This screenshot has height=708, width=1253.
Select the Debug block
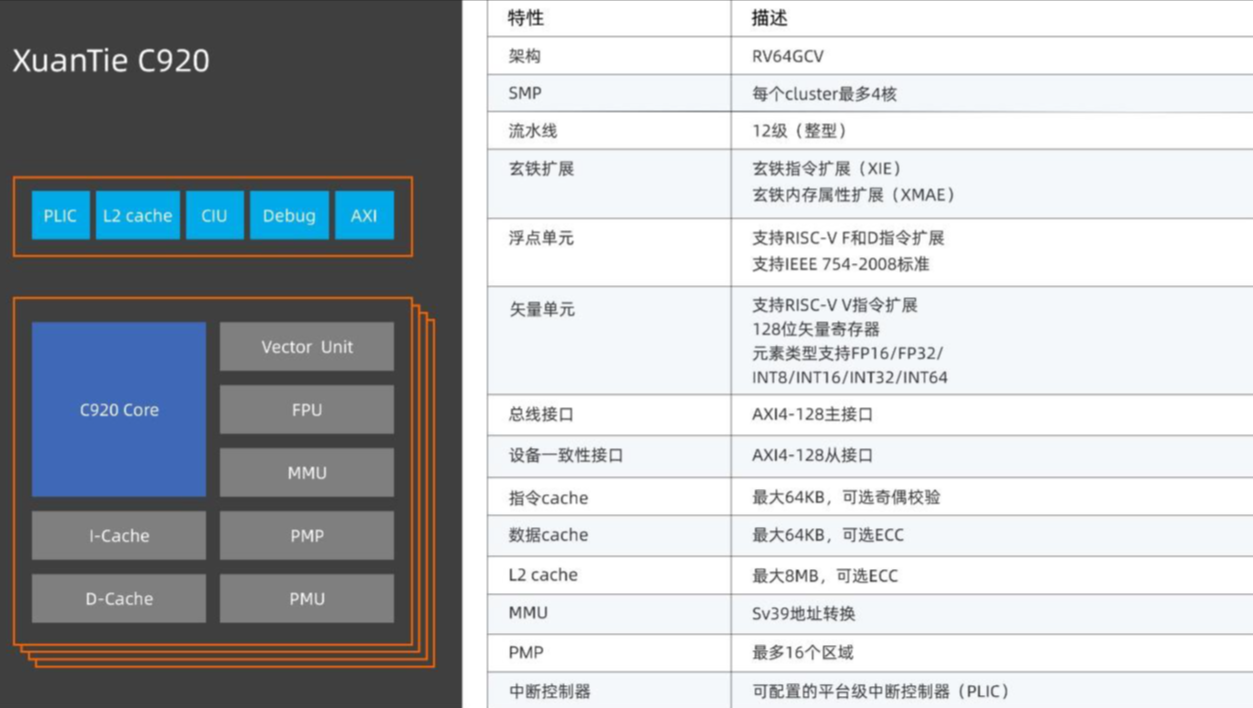289,215
